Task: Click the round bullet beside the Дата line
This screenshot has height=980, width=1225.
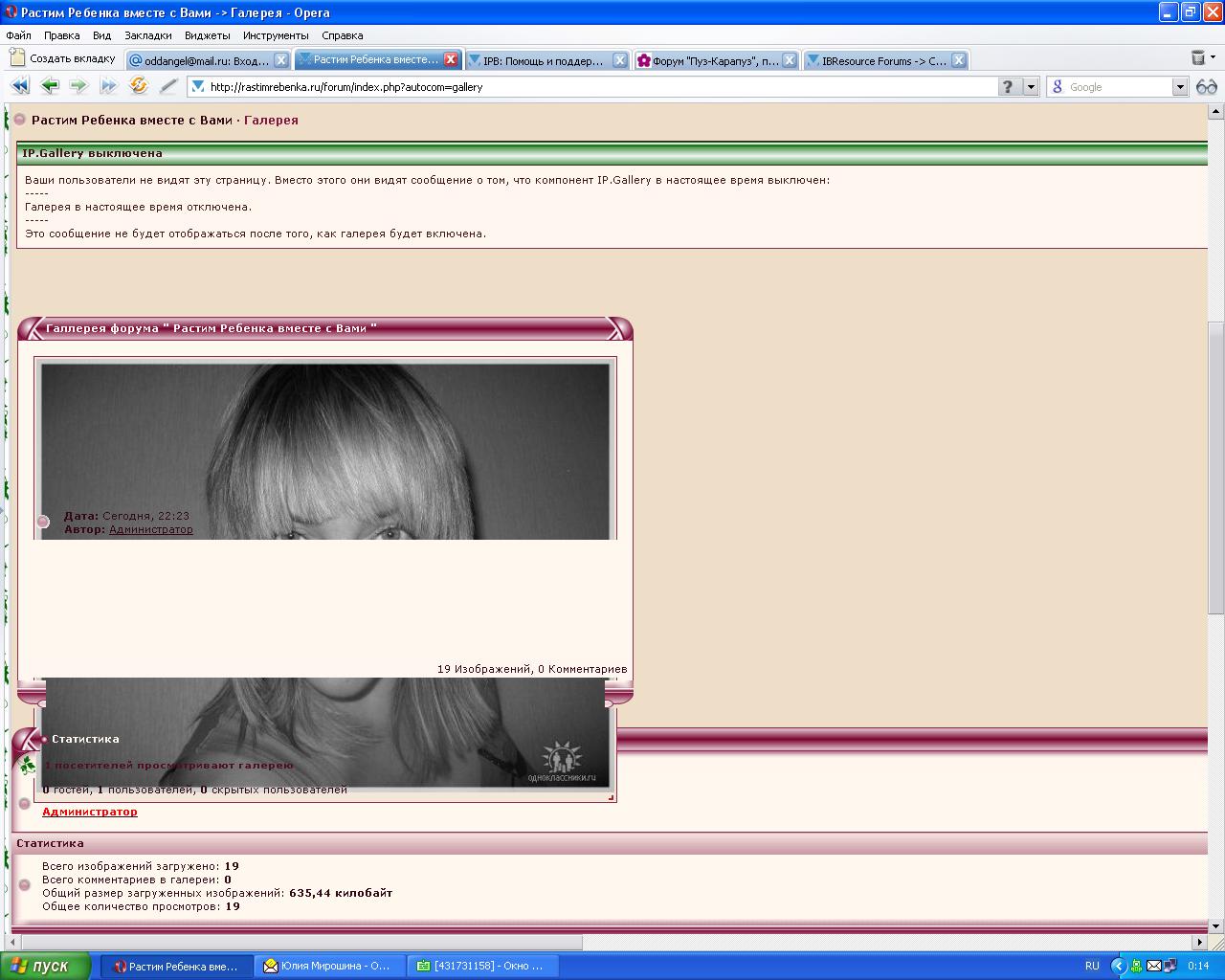Action: (x=43, y=522)
